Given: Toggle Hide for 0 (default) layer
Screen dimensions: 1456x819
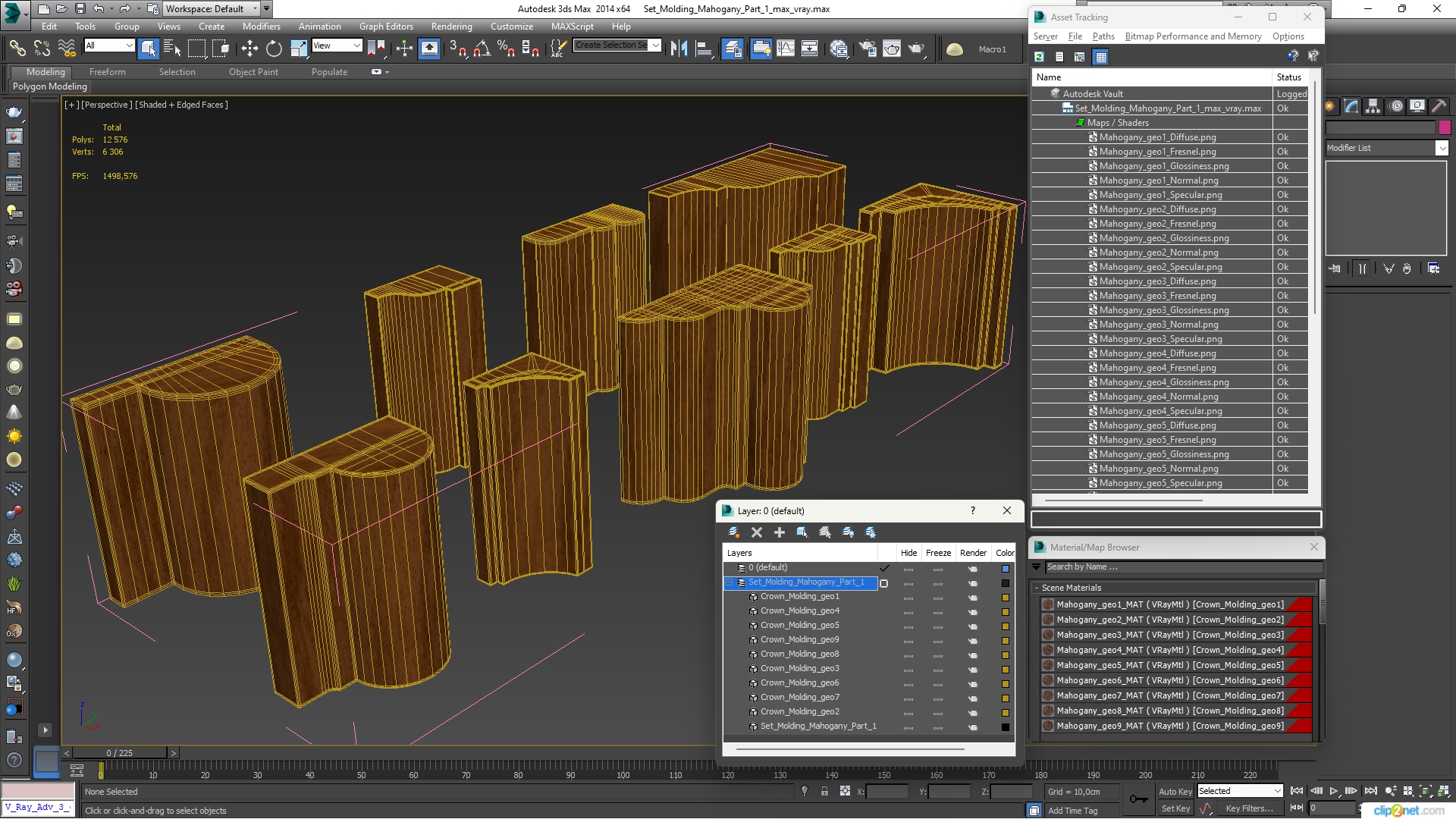Looking at the screenshot, I should (908, 569).
